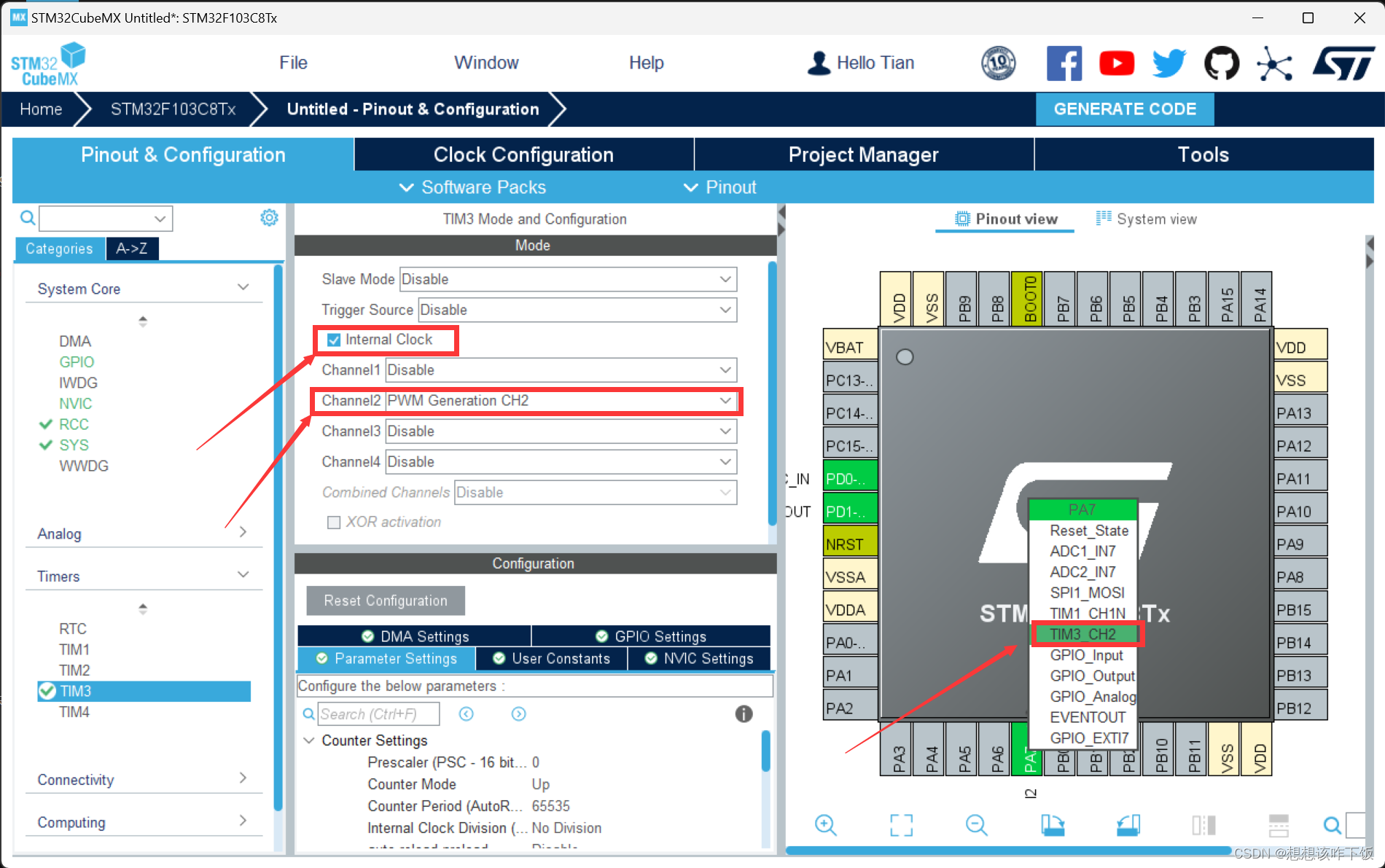This screenshot has width=1385, height=868.
Task: Open the Software Packs dropdown
Action: [472, 187]
